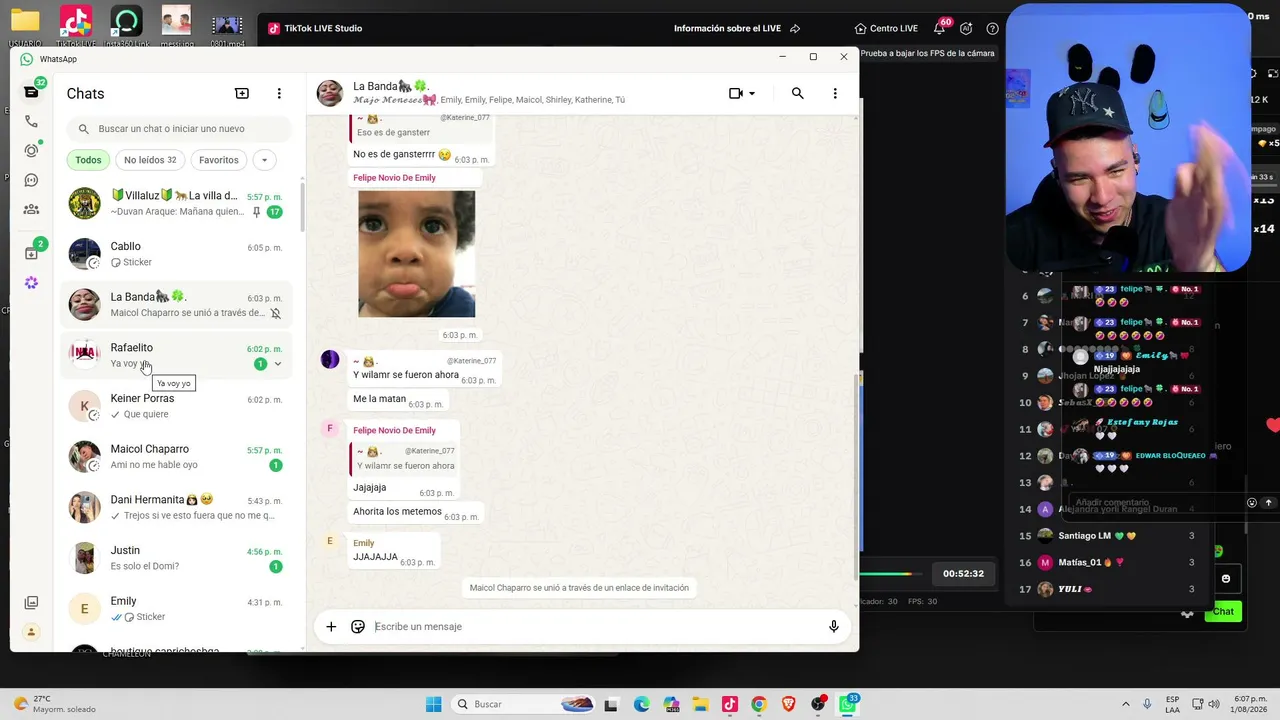Open TikTok LIVE Studio from the taskbar

tap(730, 704)
